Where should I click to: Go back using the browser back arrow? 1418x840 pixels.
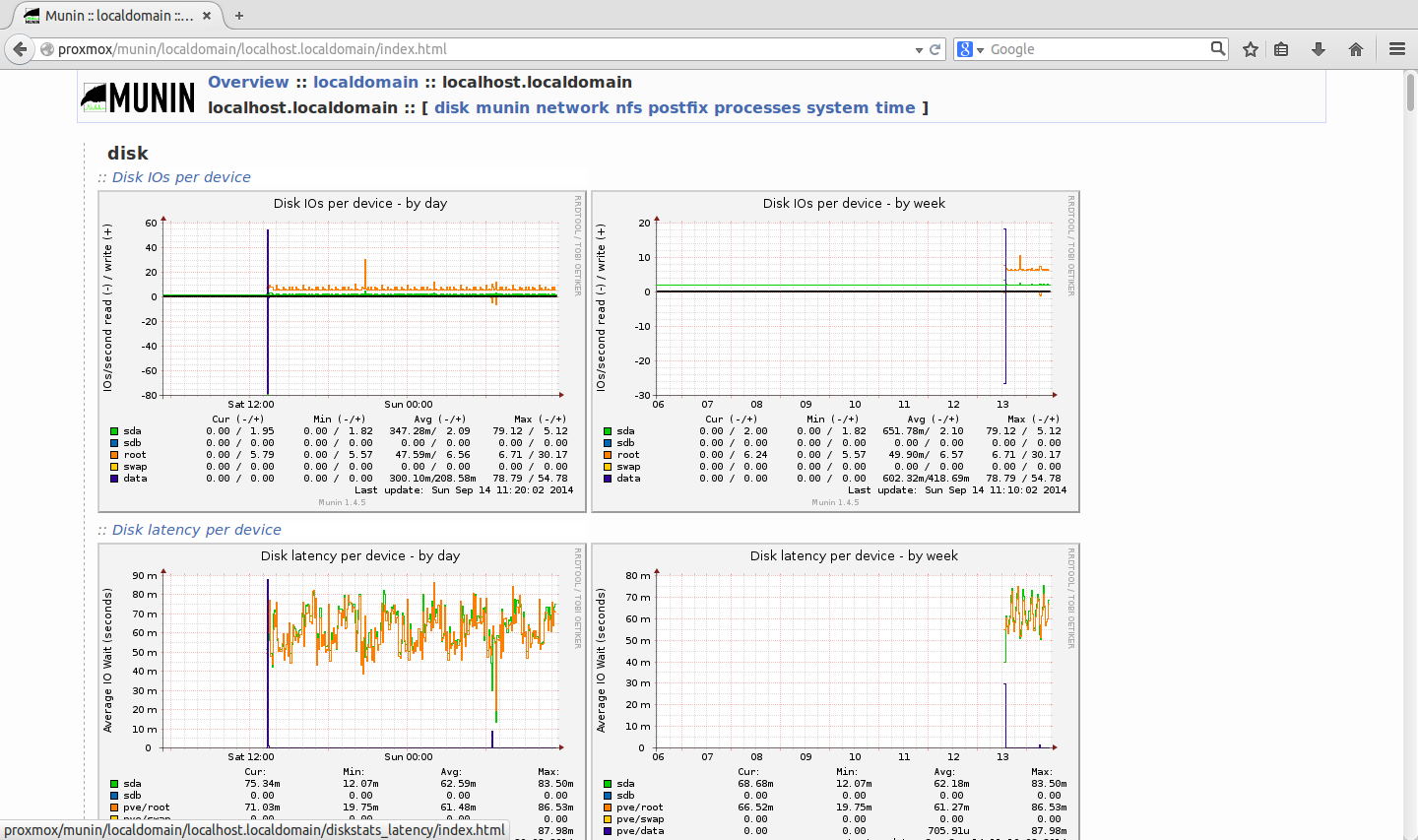click(20, 49)
